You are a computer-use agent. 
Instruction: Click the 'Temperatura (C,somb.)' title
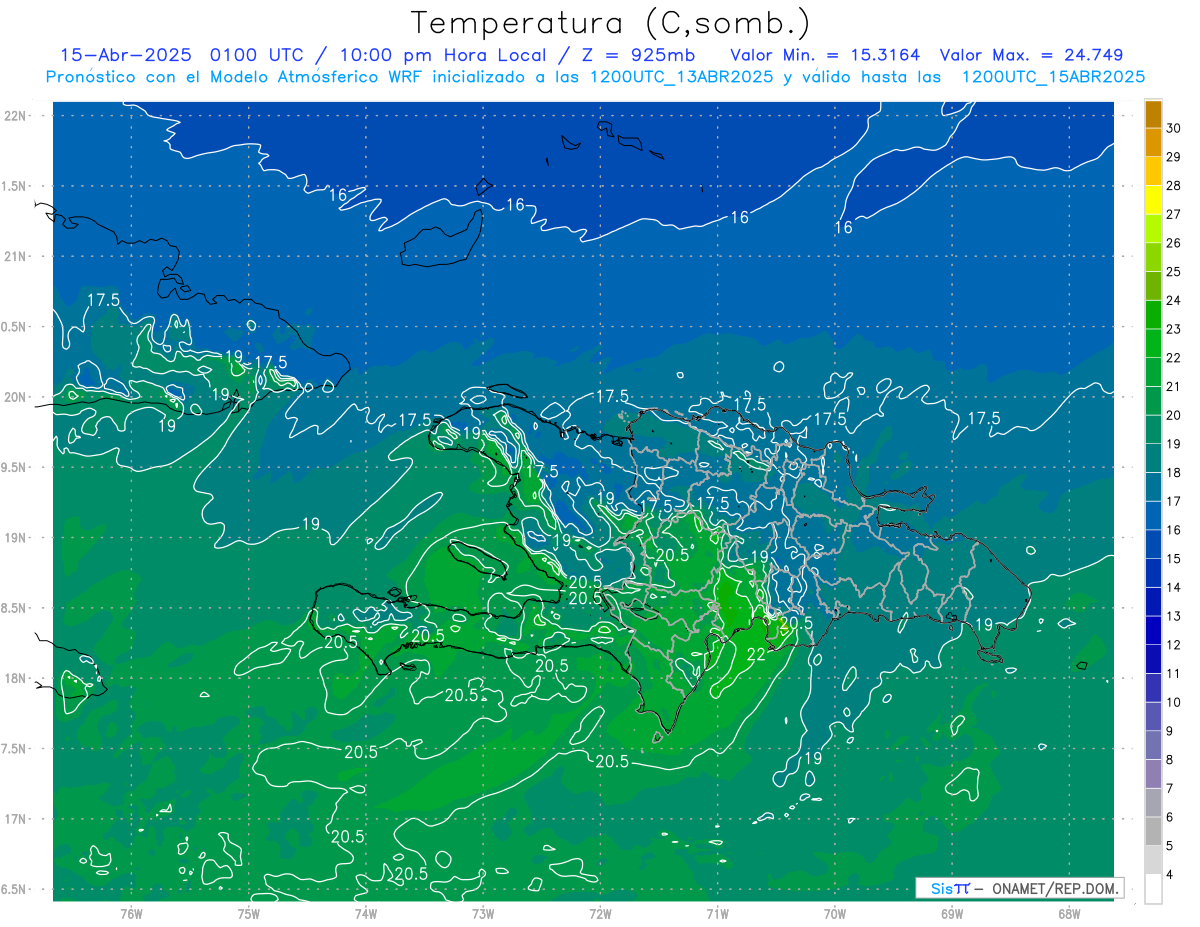pyautogui.click(x=611, y=23)
